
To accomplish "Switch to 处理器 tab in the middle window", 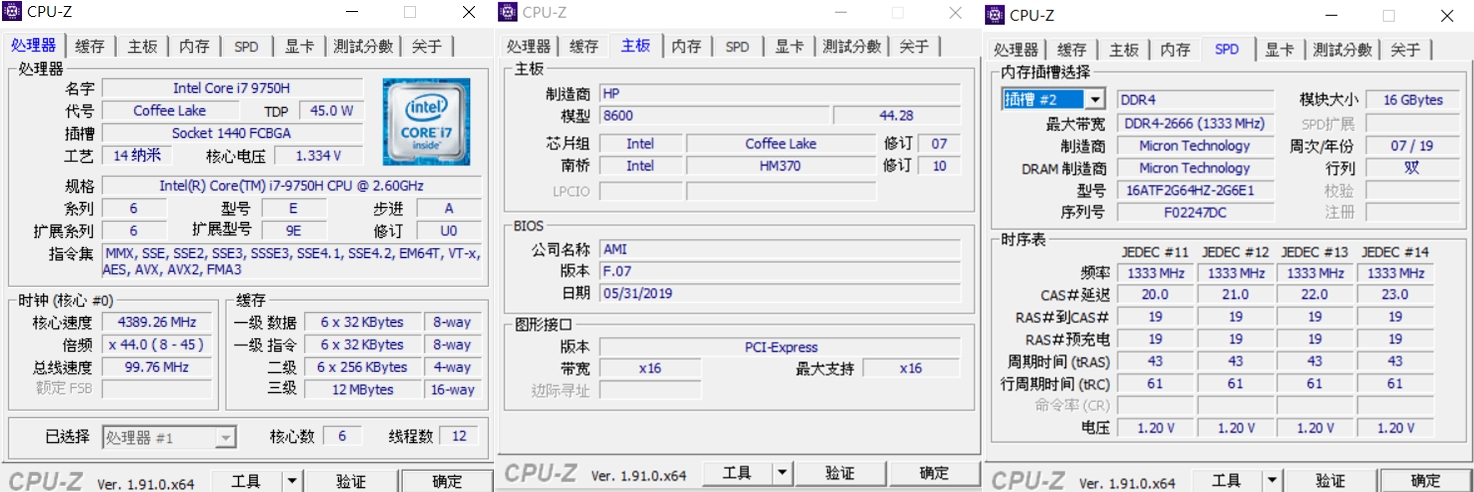I will coord(528,46).
